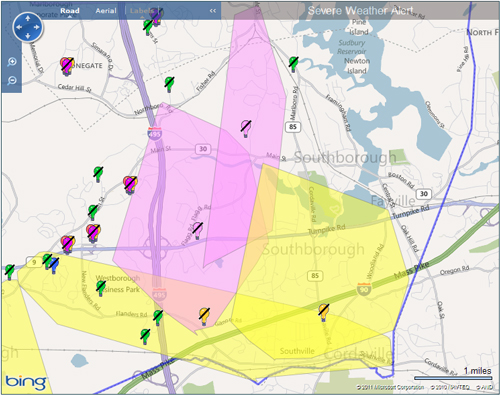The height and width of the screenshot is (395, 500).
Task: Zoom in with the plus magnifier
Action: 12,62
